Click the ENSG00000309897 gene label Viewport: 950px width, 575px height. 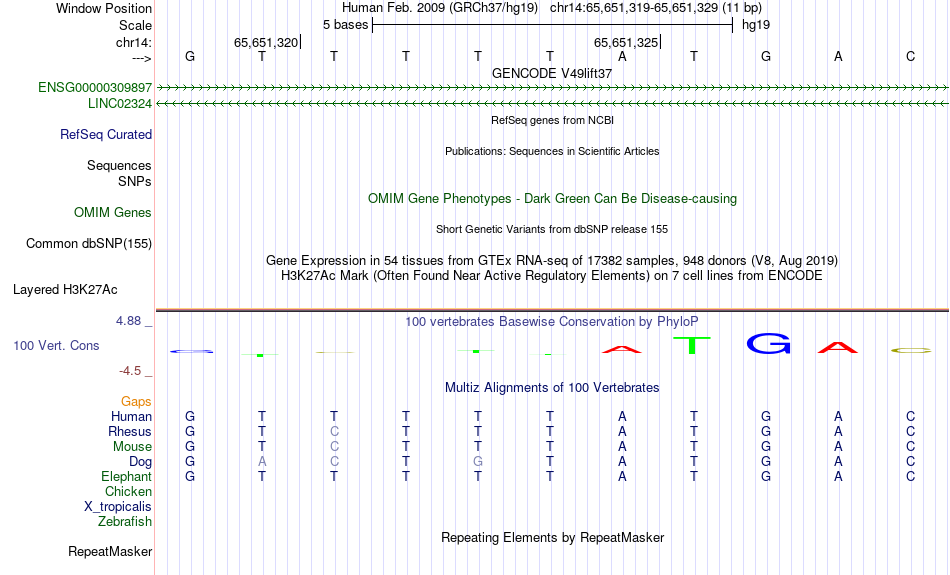pos(95,88)
